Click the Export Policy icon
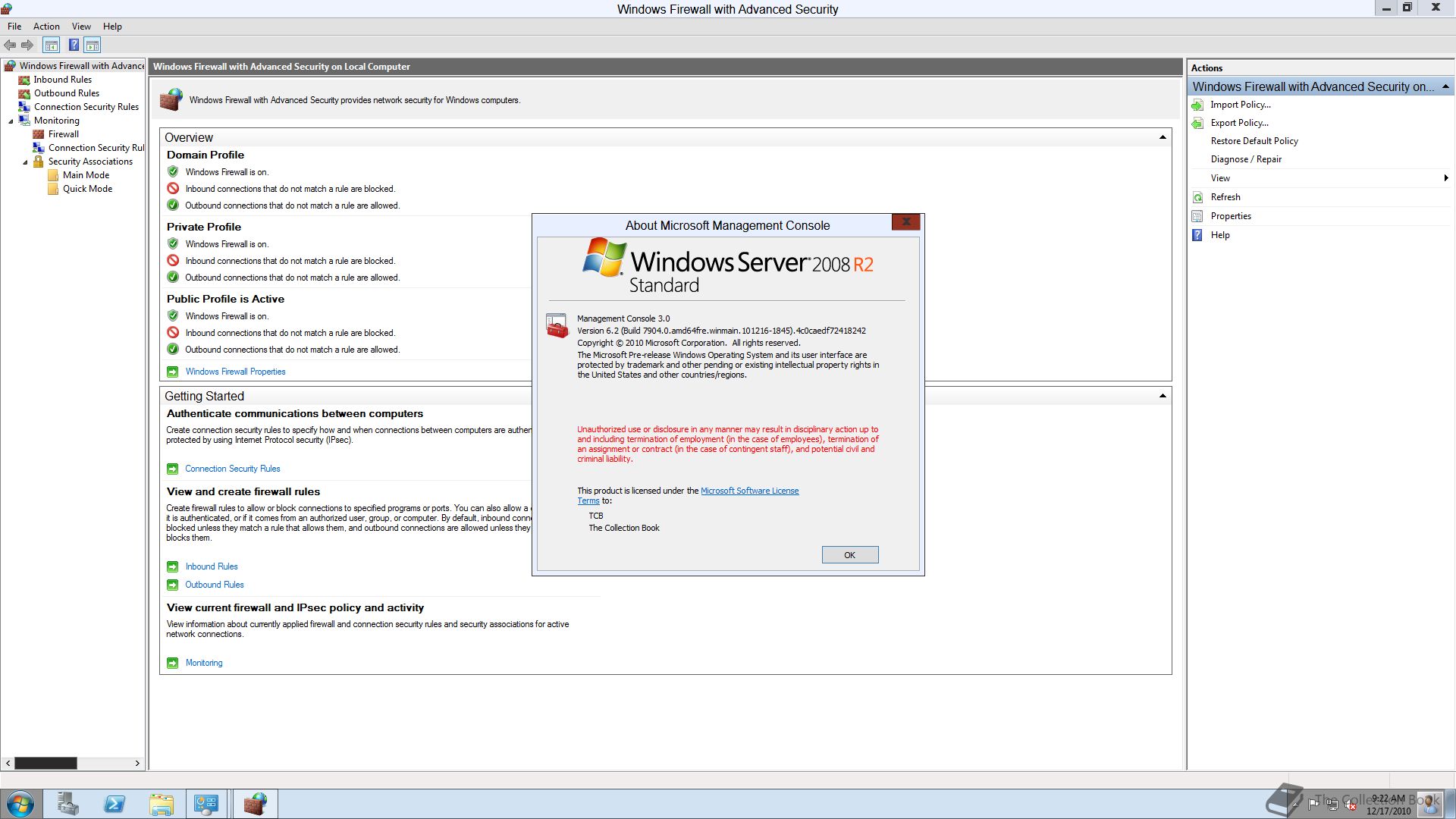The image size is (1456, 819). (1197, 123)
